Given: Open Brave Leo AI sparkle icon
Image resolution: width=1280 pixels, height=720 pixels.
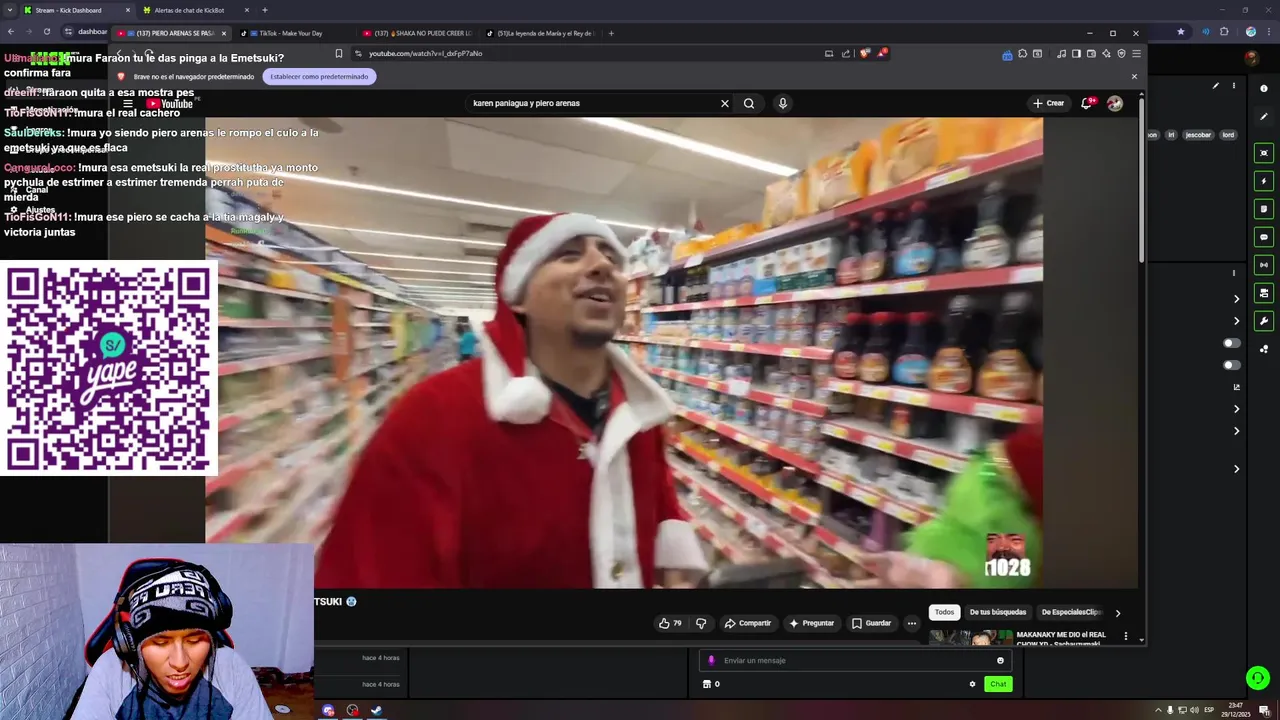Looking at the screenshot, I should tap(1106, 53).
